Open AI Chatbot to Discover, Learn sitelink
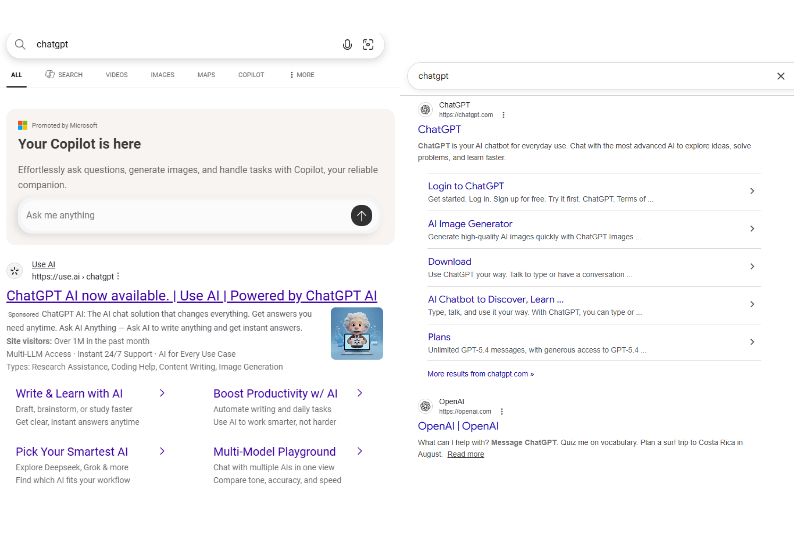Image resolution: width=800 pixels, height=533 pixels. tap(495, 299)
